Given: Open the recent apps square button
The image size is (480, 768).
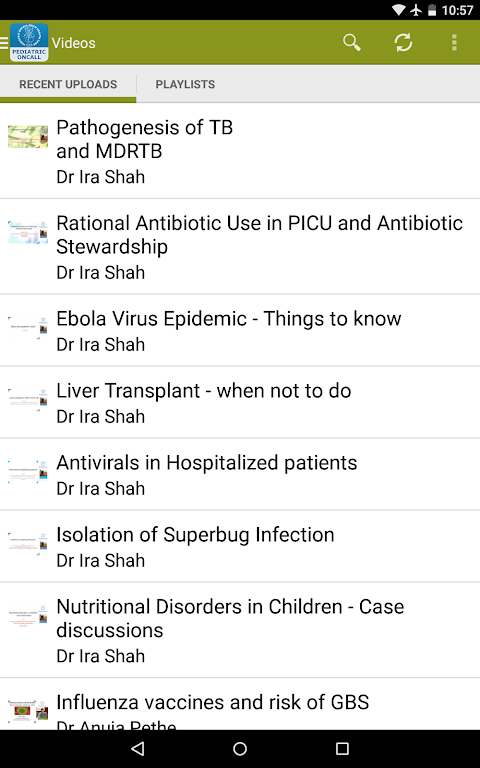Looking at the screenshot, I should coord(342,748).
